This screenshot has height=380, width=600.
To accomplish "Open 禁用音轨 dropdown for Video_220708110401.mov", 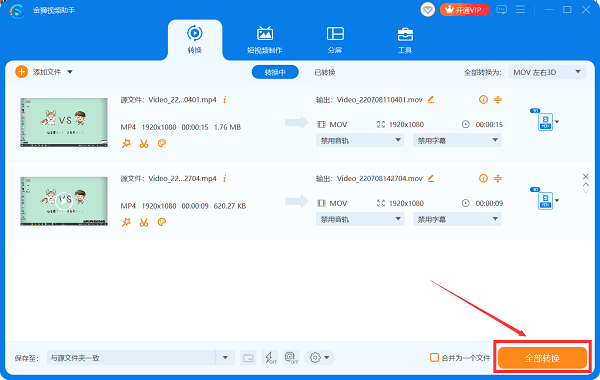I will (360, 140).
